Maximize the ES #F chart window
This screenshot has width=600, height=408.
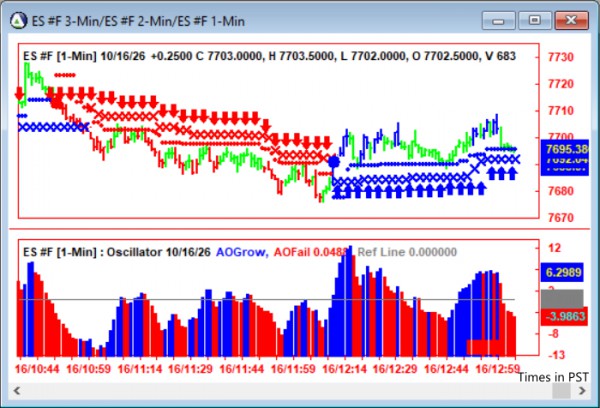[x=534, y=20]
